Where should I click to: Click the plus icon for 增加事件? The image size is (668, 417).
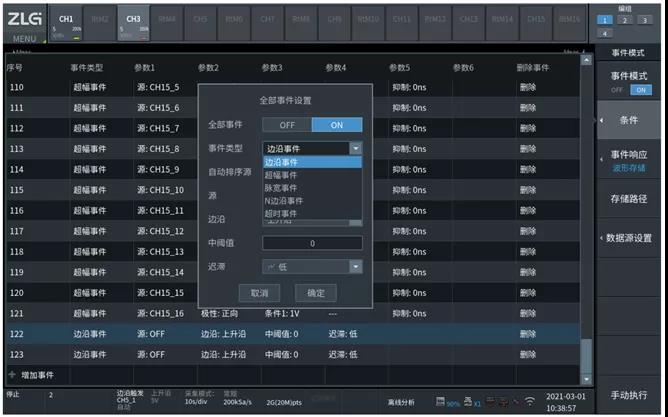(12, 375)
